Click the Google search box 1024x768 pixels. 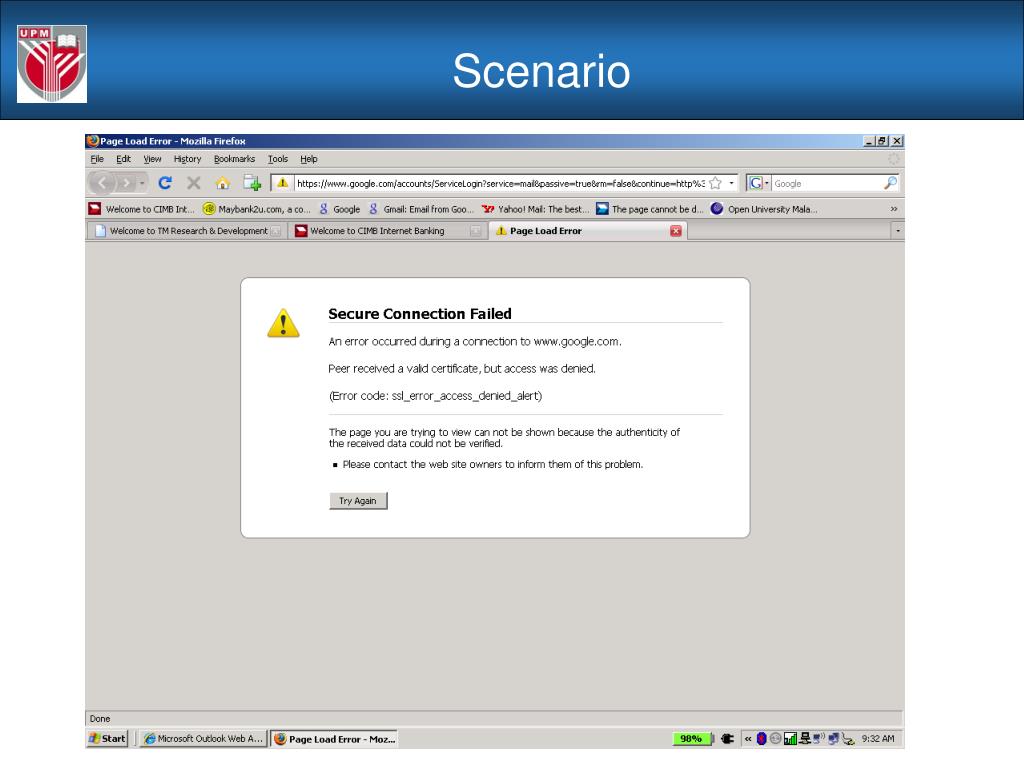827,184
